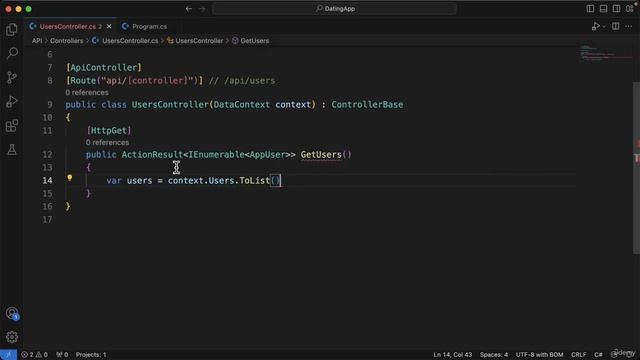
Task: Open the Run and Debug view
Action: [x=12, y=101]
